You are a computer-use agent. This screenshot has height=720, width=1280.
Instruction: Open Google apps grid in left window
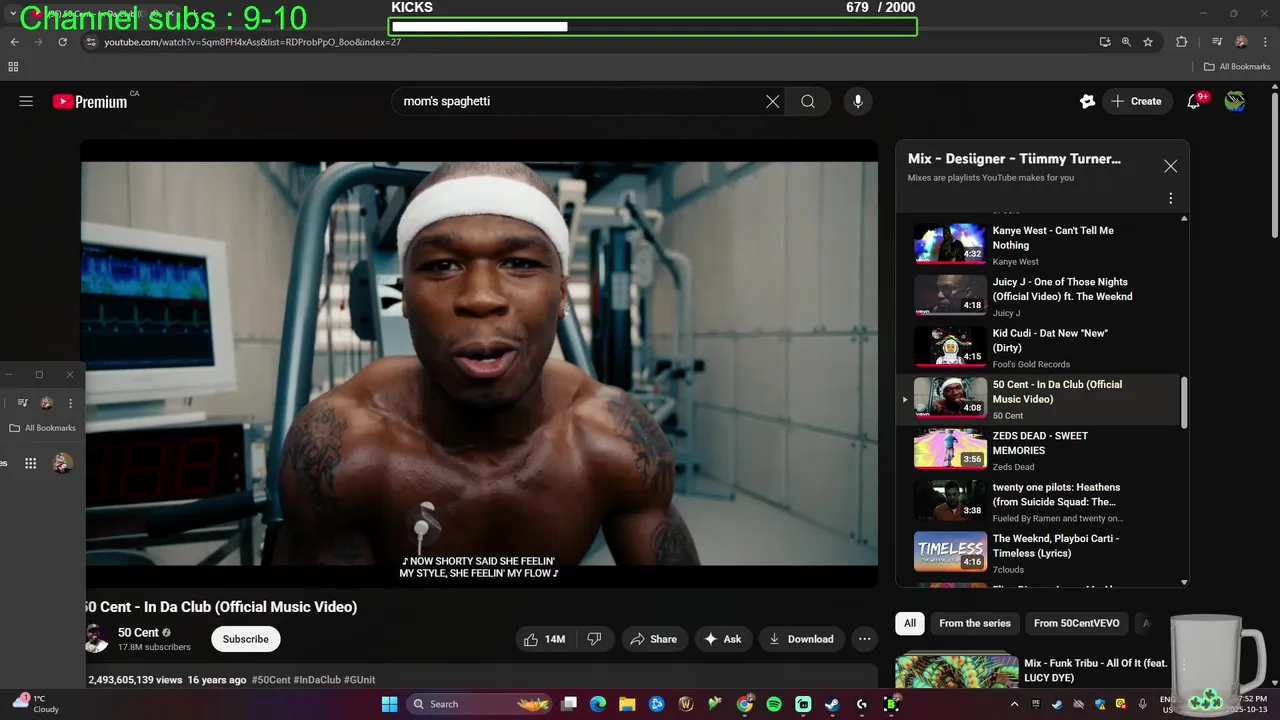[x=31, y=463]
